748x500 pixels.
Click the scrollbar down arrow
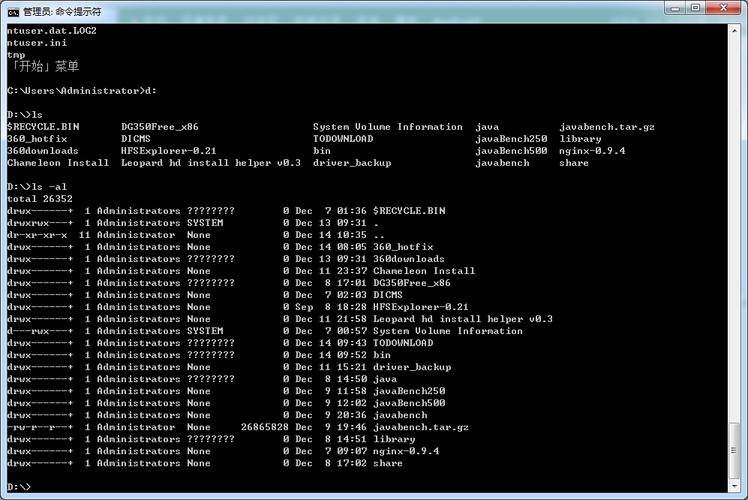pyautogui.click(x=734, y=486)
